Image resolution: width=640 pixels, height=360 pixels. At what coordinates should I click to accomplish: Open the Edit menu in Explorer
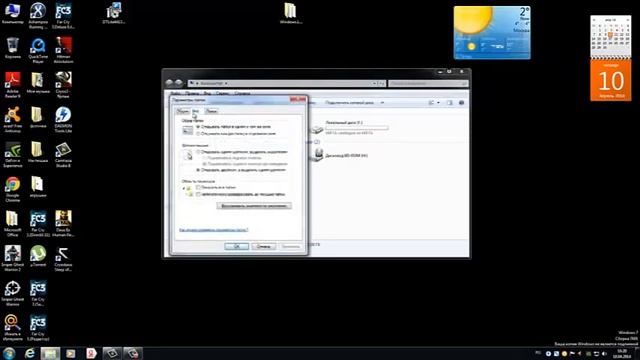(192, 93)
